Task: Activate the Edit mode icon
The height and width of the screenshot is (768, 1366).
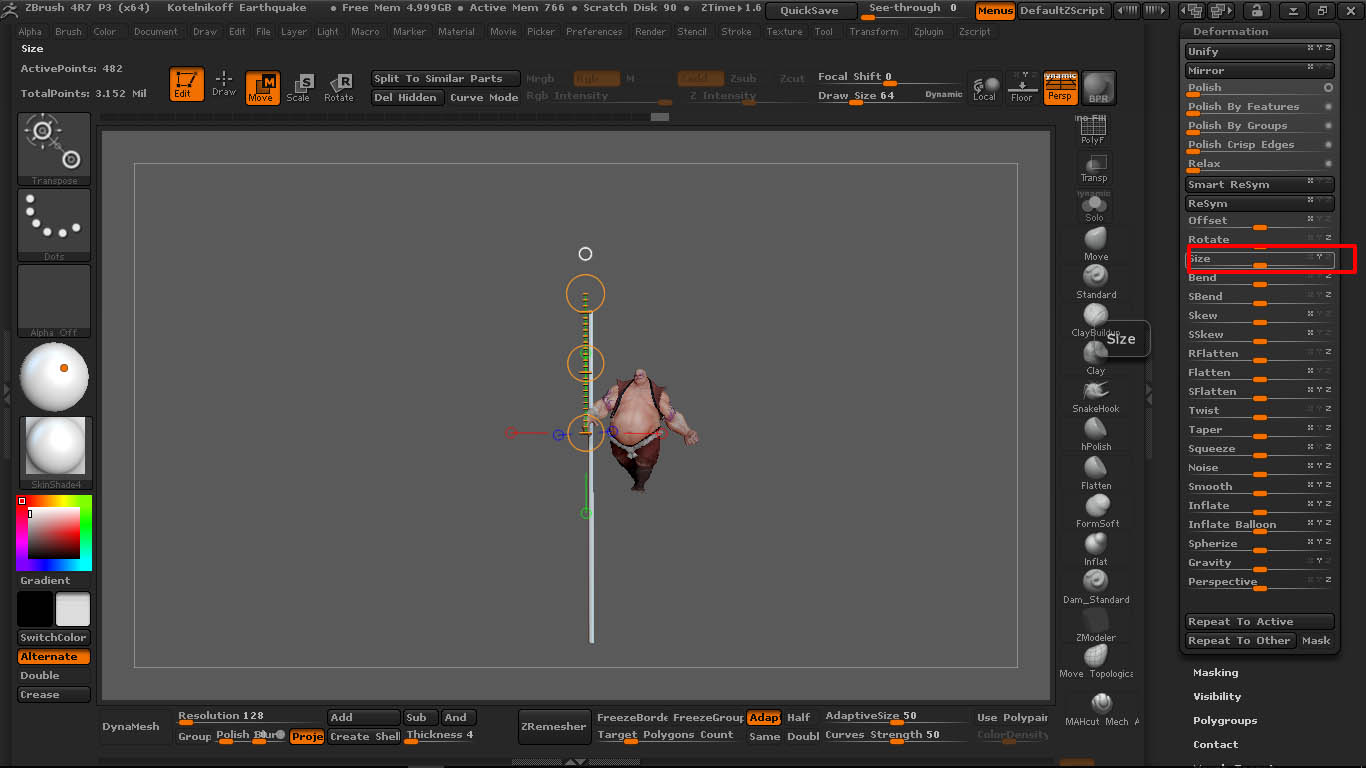Action: [x=186, y=87]
